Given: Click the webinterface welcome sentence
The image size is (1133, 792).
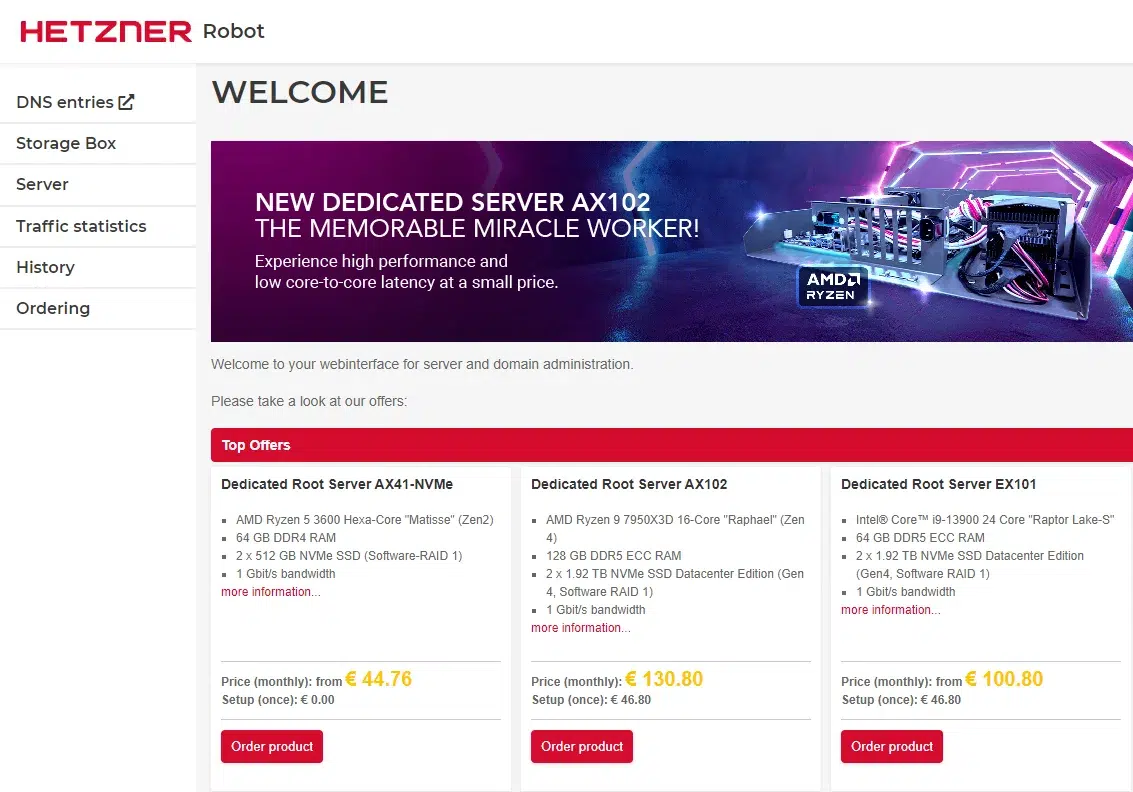Looking at the screenshot, I should point(422,364).
